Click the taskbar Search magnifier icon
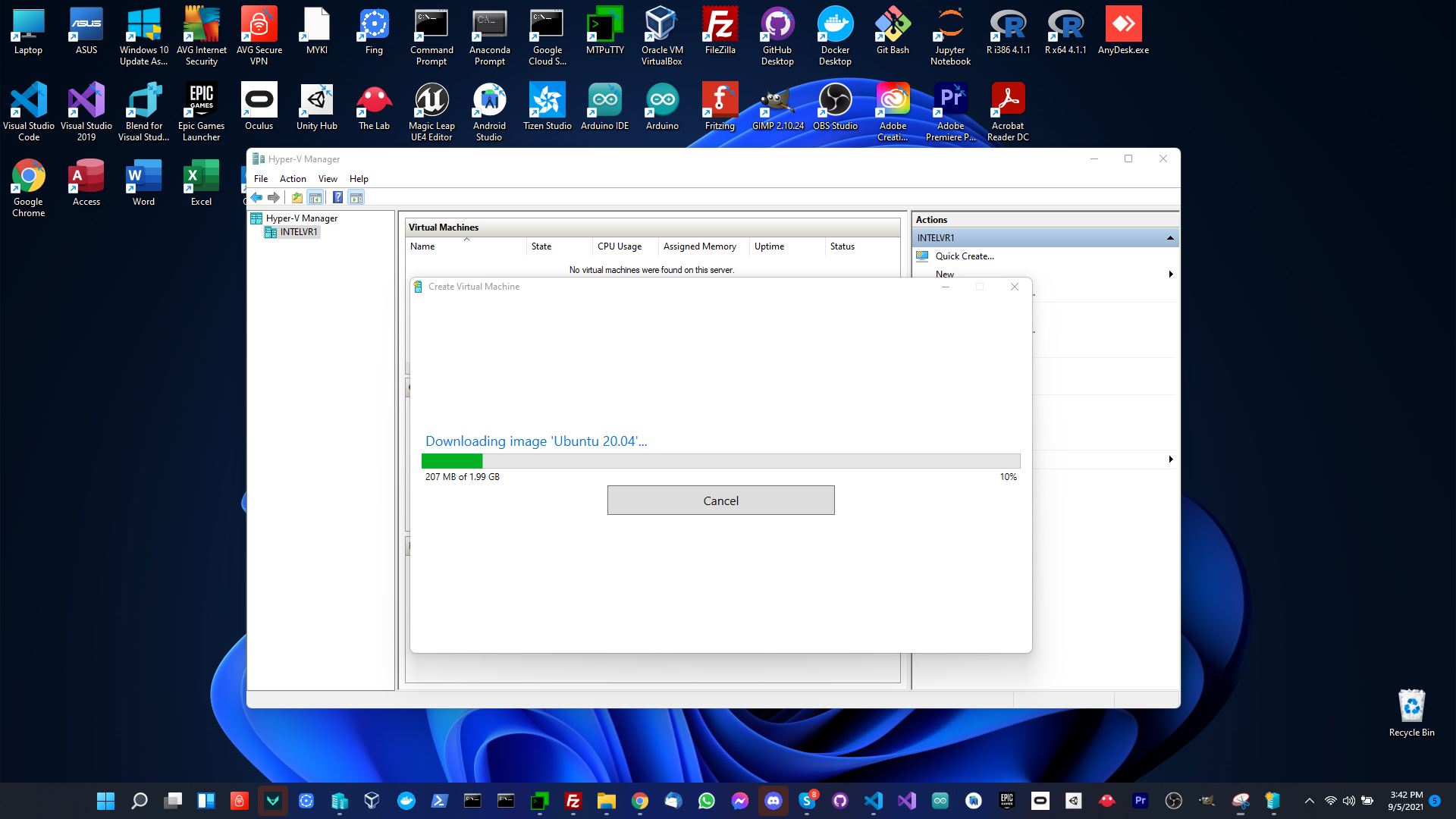The width and height of the screenshot is (1456, 819). 140,801
